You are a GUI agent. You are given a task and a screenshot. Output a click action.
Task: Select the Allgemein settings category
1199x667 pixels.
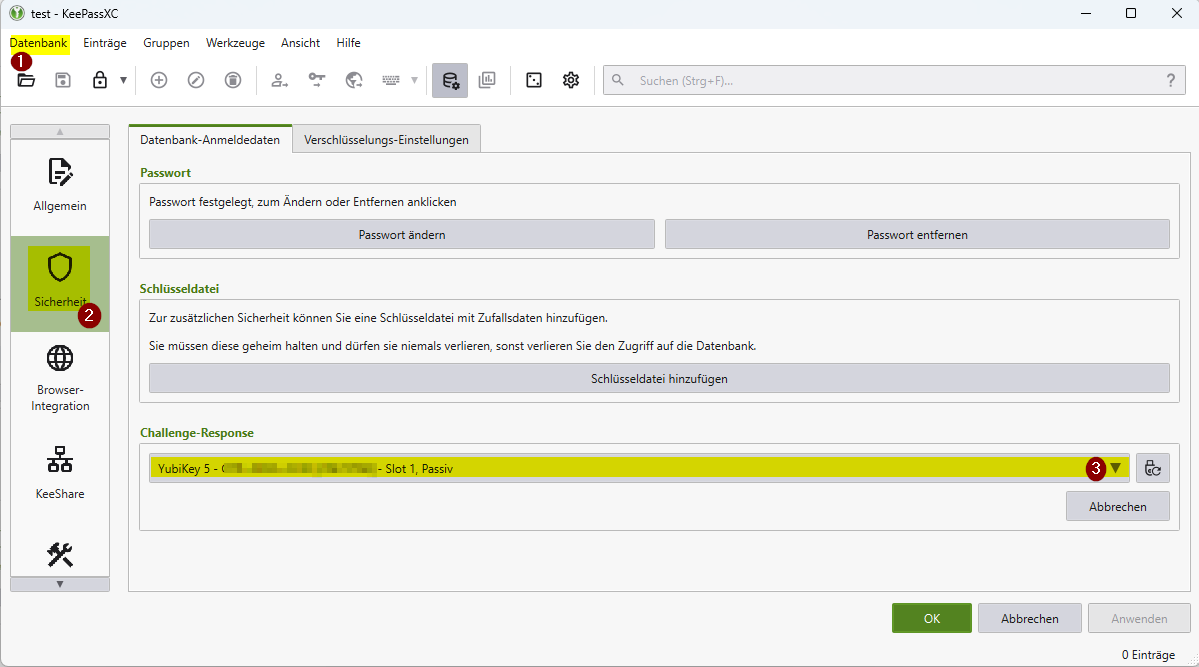(60, 186)
